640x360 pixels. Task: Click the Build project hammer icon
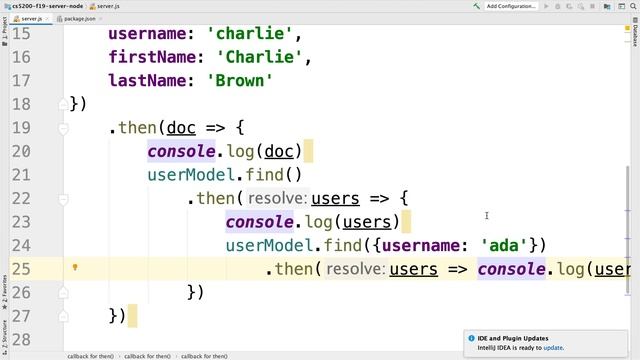[x=476, y=6]
